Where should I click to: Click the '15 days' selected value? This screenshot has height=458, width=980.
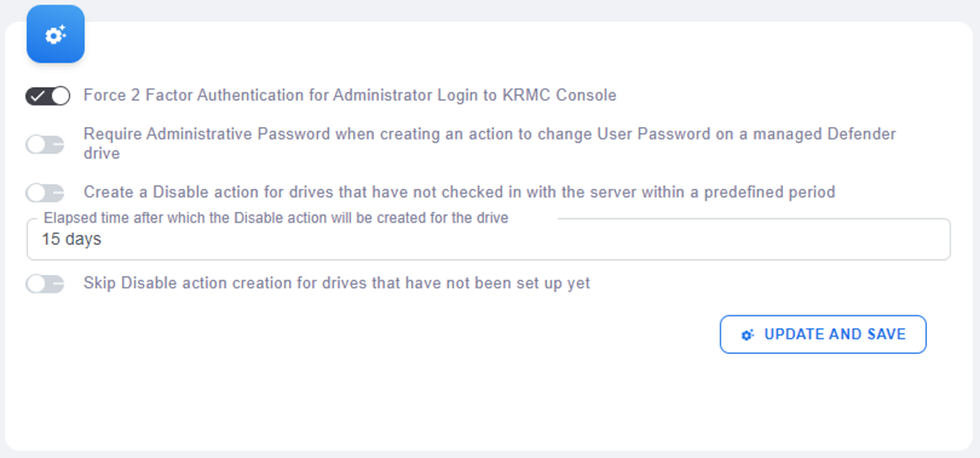point(71,240)
